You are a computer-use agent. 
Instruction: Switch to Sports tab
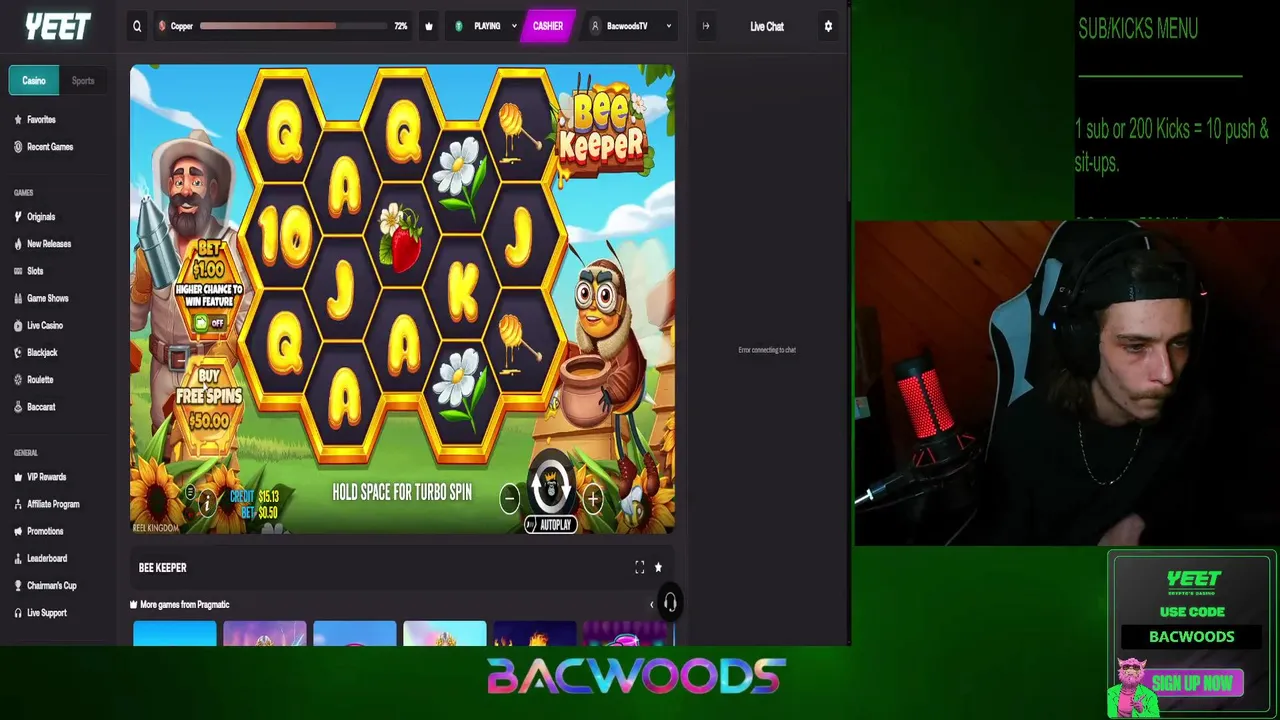[83, 81]
